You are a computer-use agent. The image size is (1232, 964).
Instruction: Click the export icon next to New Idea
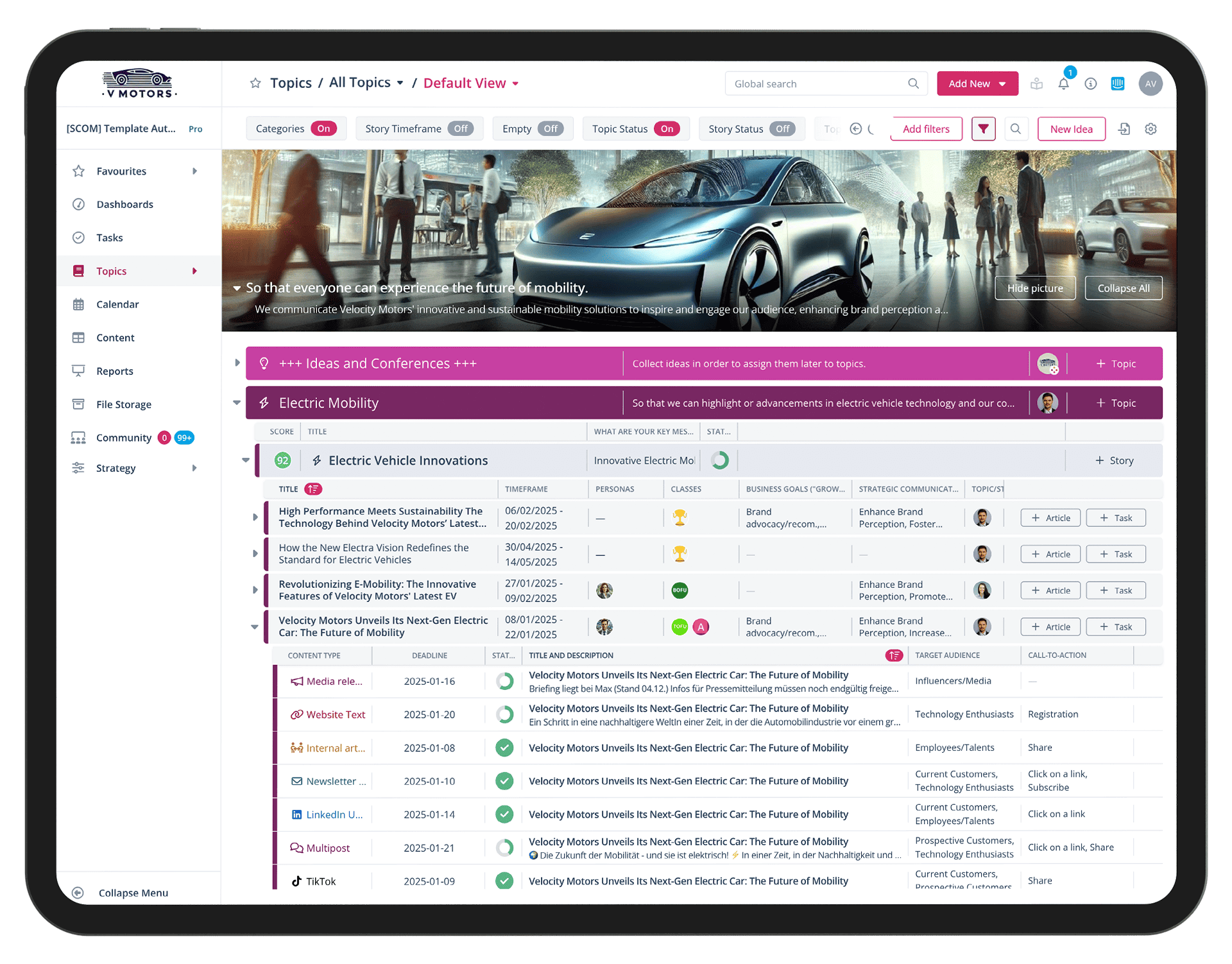tap(1124, 129)
